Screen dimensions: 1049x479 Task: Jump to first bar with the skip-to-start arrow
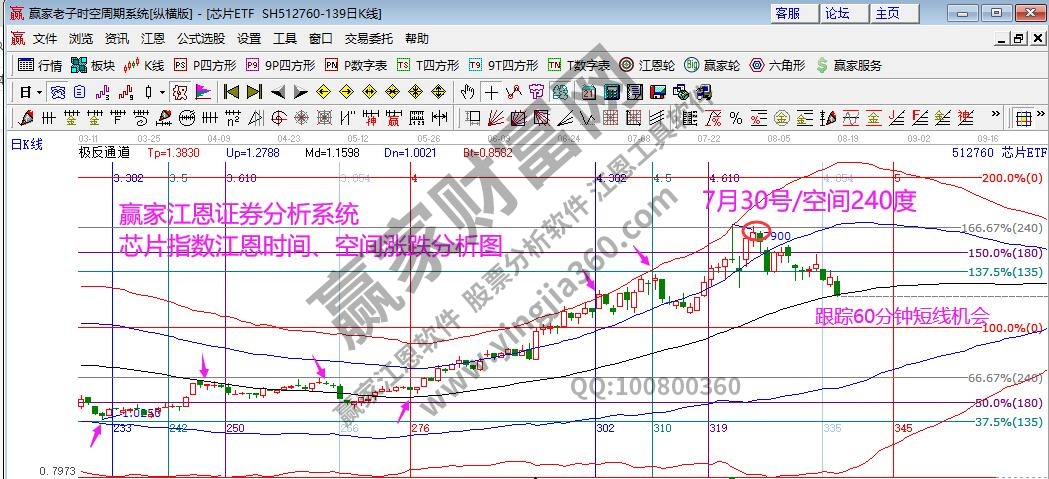tap(232, 92)
